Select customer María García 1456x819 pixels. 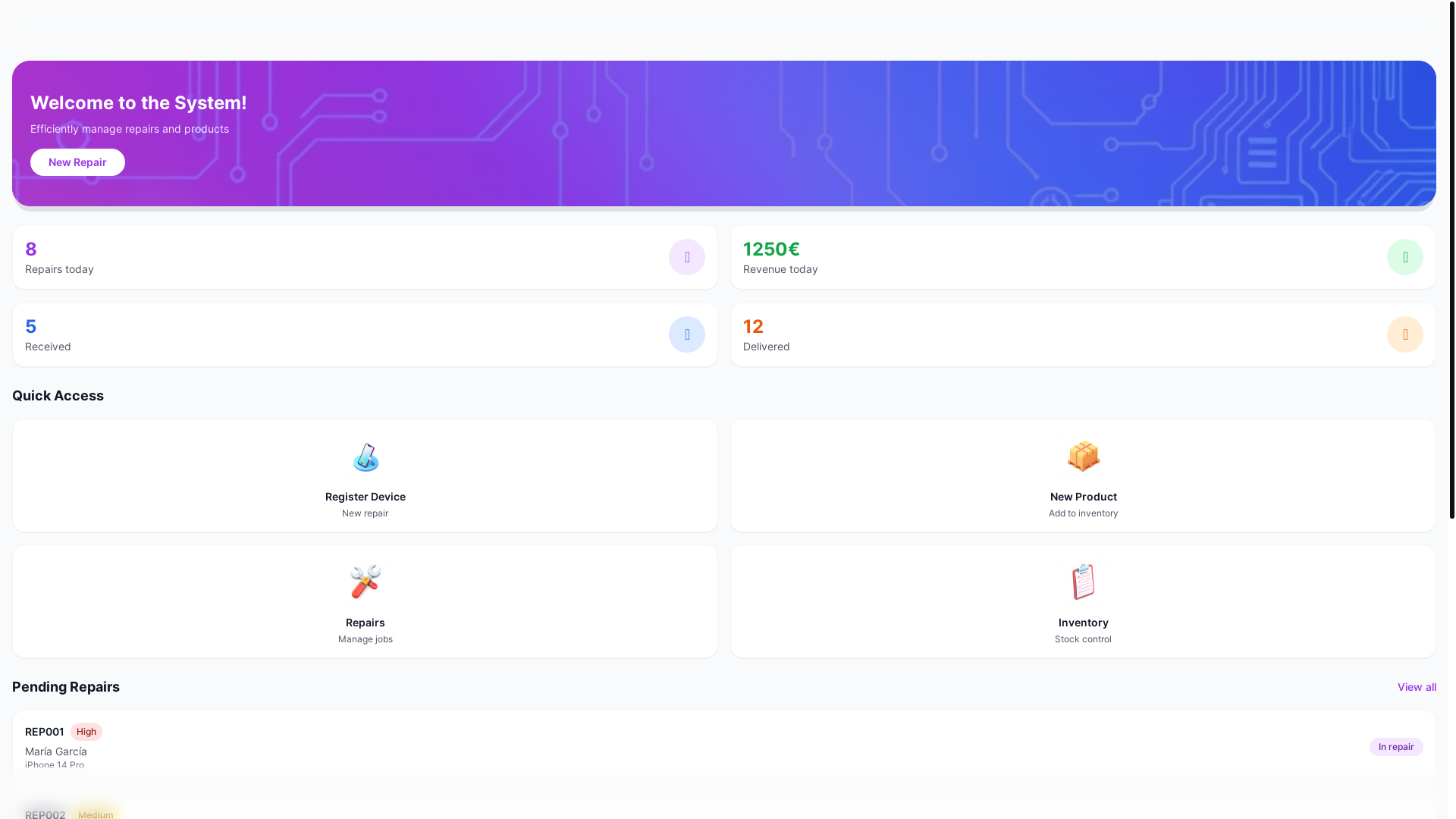(56, 752)
